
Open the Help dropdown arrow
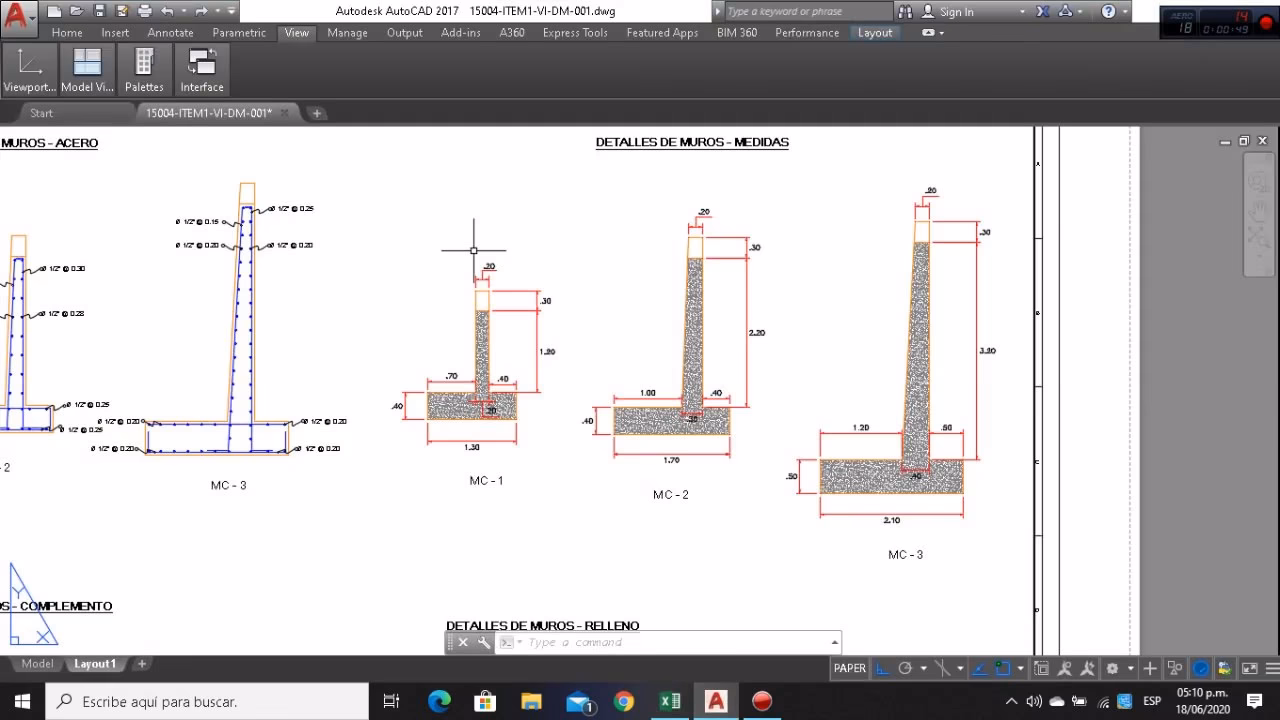tap(1127, 12)
